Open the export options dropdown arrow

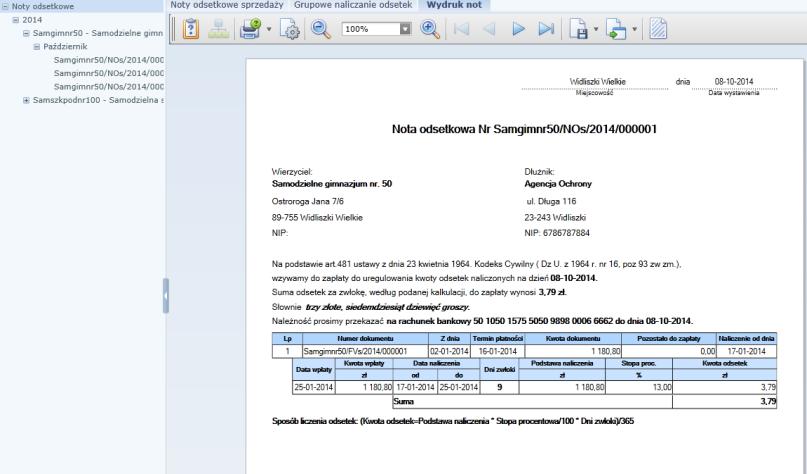pyautogui.click(x=635, y=29)
